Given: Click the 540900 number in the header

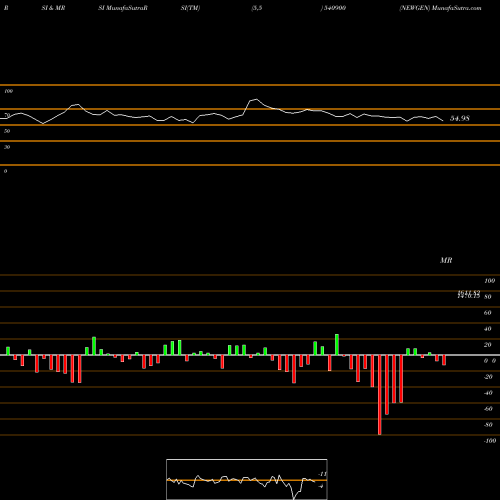Looking at the screenshot, I should pyautogui.click(x=335, y=8).
